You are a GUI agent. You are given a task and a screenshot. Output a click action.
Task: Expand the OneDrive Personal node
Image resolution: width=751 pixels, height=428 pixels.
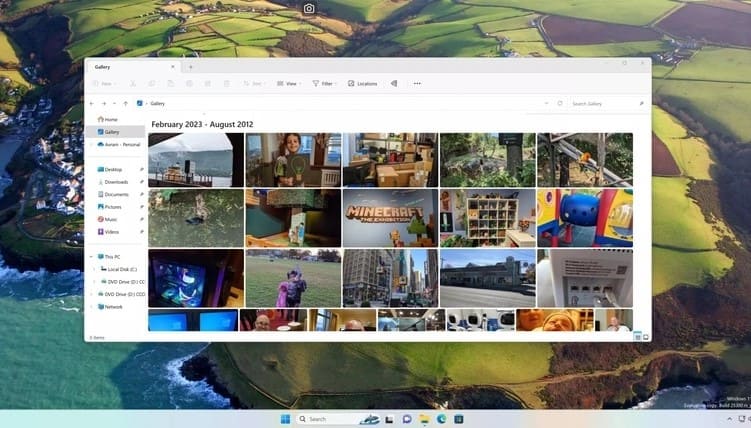(91, 144)
